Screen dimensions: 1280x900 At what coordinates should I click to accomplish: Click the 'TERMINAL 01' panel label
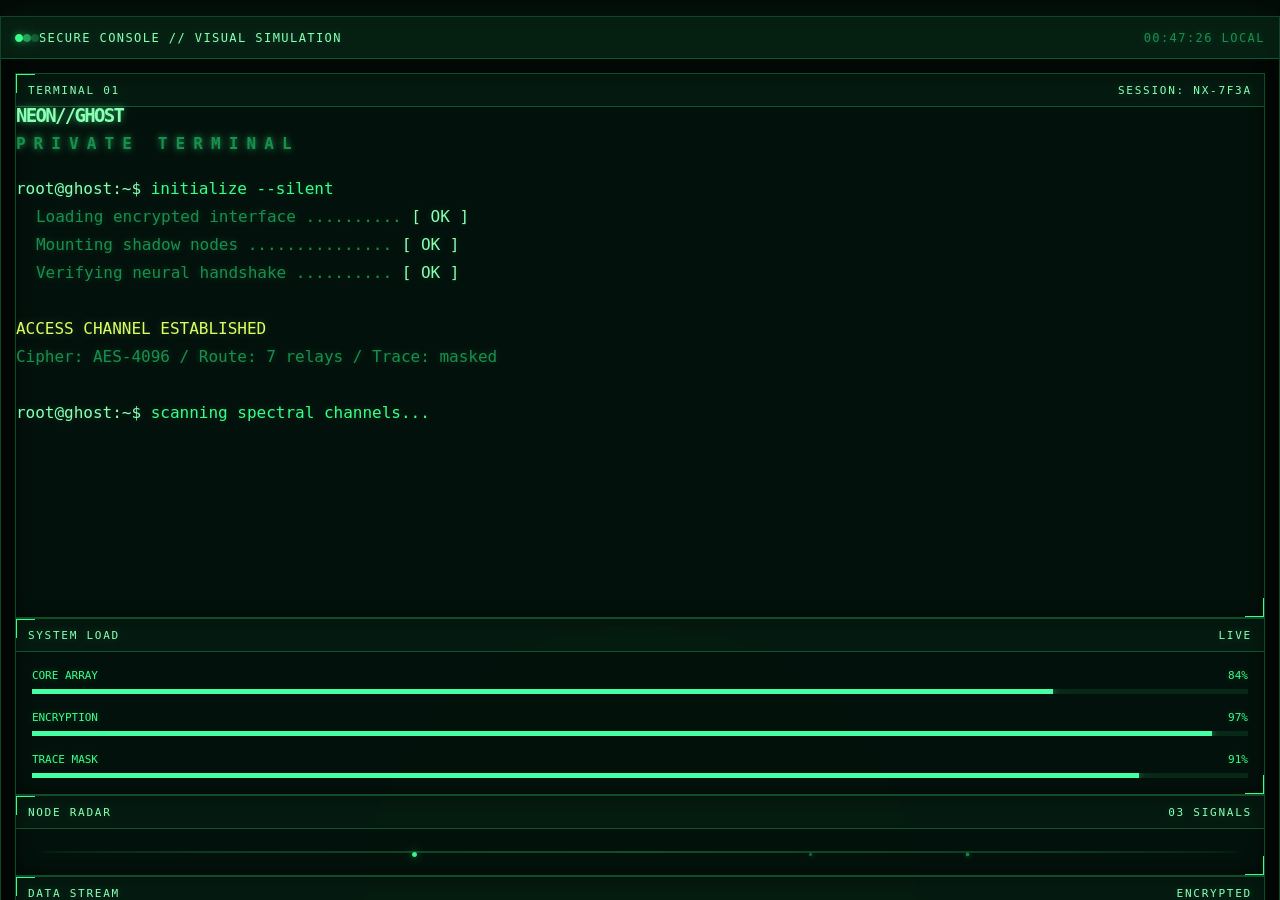click(74, 90)
